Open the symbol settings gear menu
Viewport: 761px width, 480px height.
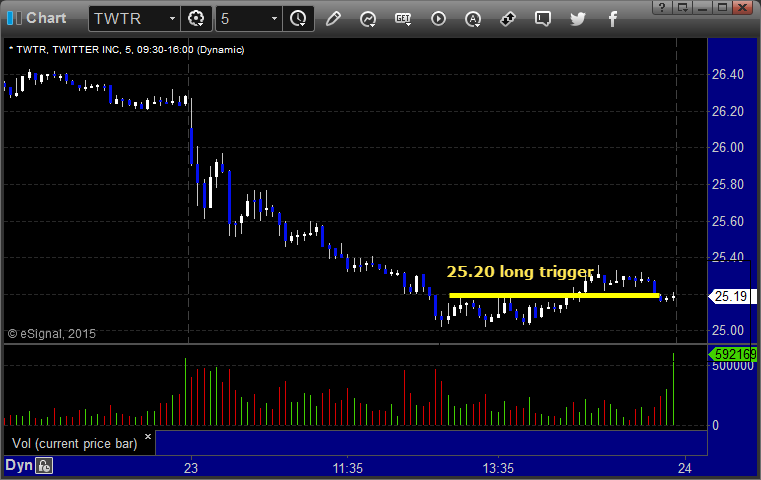click(x=196, y=19)
